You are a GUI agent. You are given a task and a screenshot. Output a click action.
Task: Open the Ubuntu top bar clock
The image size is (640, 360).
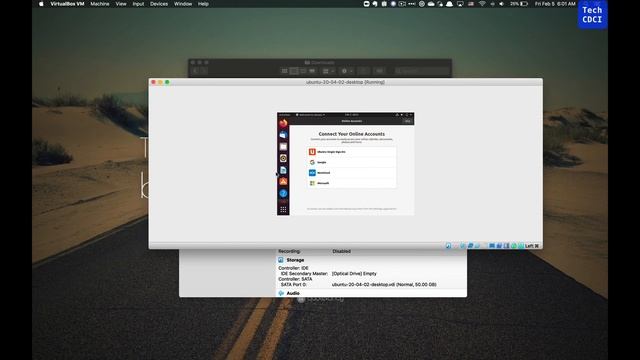(x=351, y=115)
